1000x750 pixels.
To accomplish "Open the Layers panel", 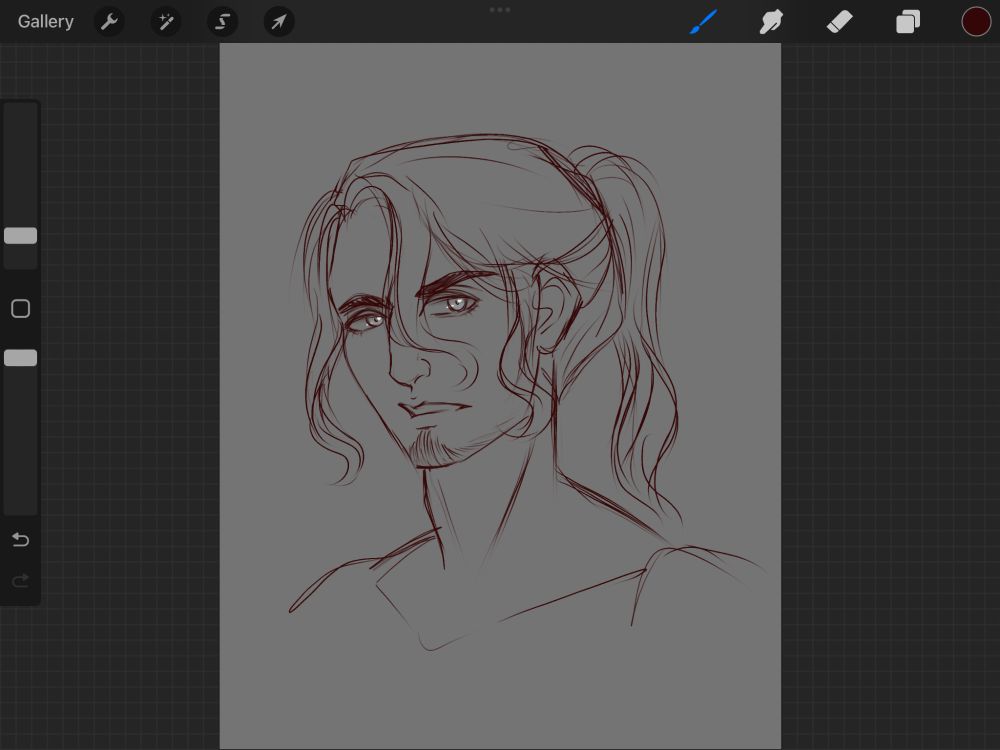I will coord(908,22).
